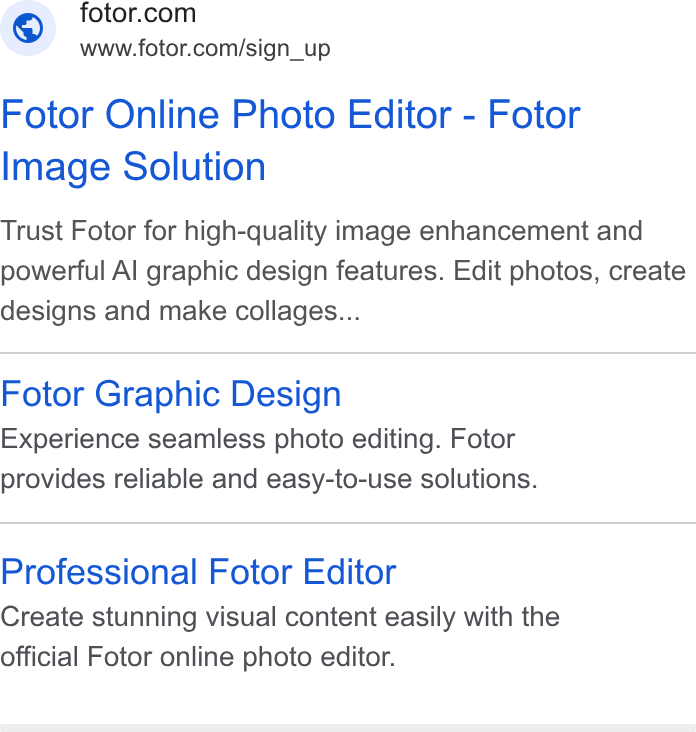Click divider line above Fotor Graphic Design
696x732 pixels.
pos(348,353)
